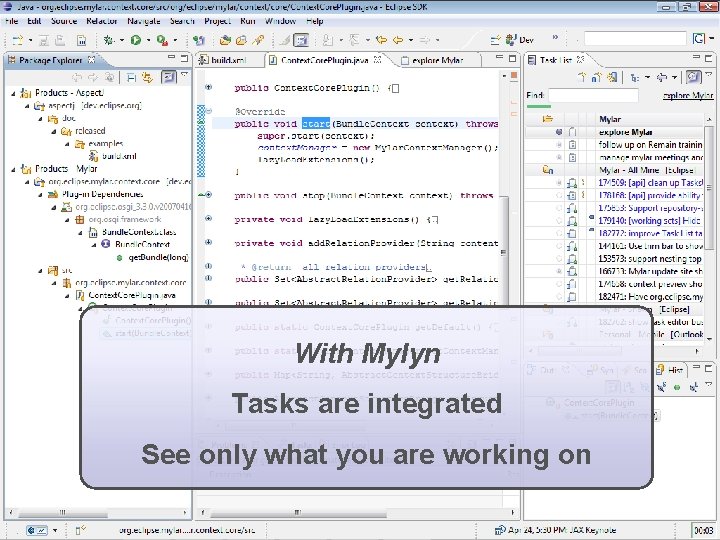Open the Refactor menu
This screenshot has width=720, height=540.
pos(101,21)
